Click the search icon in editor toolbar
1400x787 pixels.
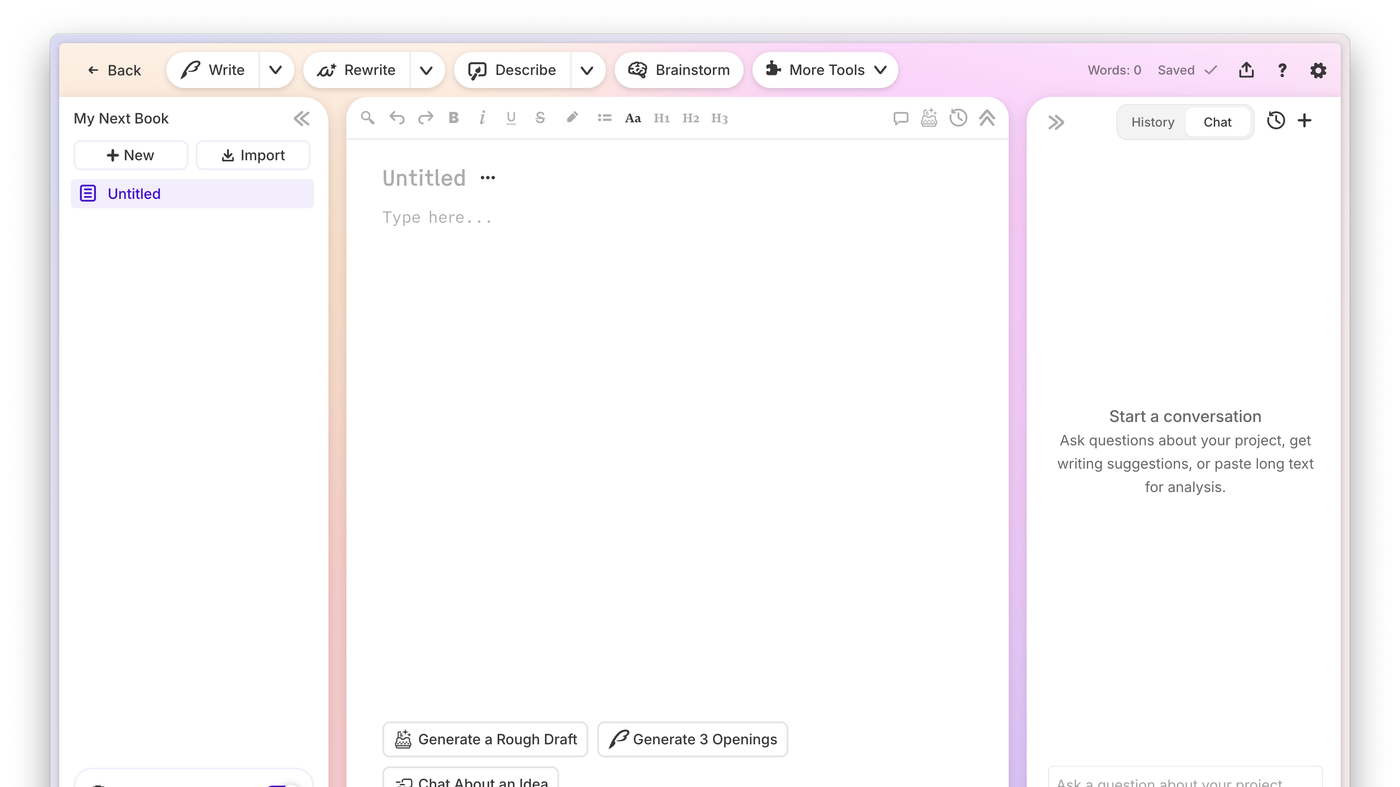click(x=368, y=118)
